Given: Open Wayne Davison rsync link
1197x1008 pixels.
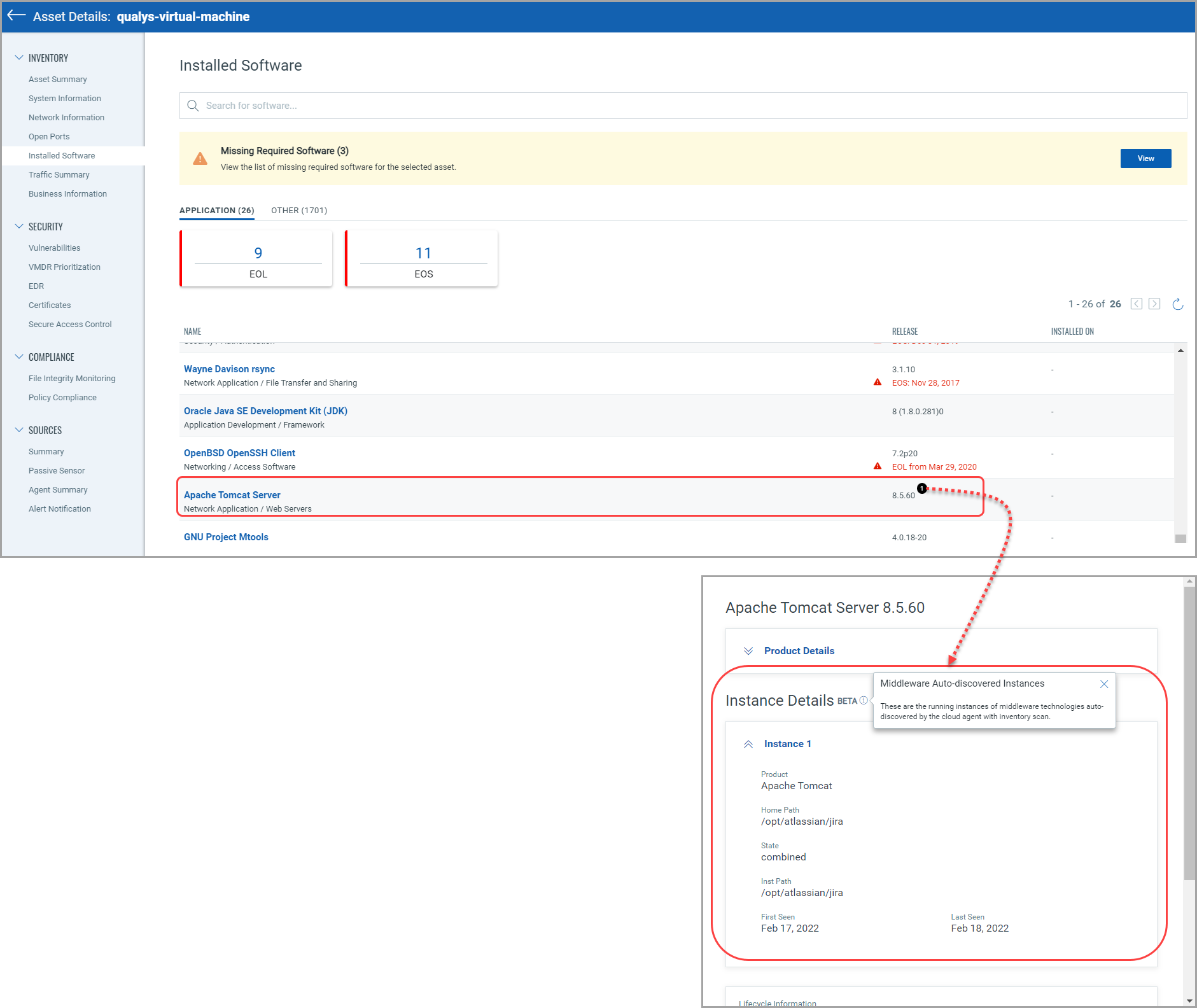Looking at the screenshot, I should coord(229,369).
